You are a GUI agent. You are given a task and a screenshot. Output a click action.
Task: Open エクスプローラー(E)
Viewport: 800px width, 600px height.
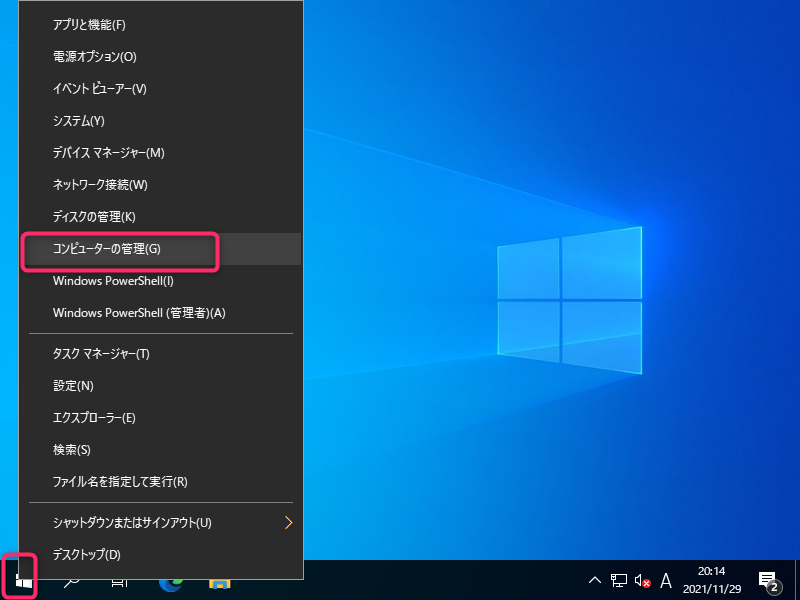point(161,418)
